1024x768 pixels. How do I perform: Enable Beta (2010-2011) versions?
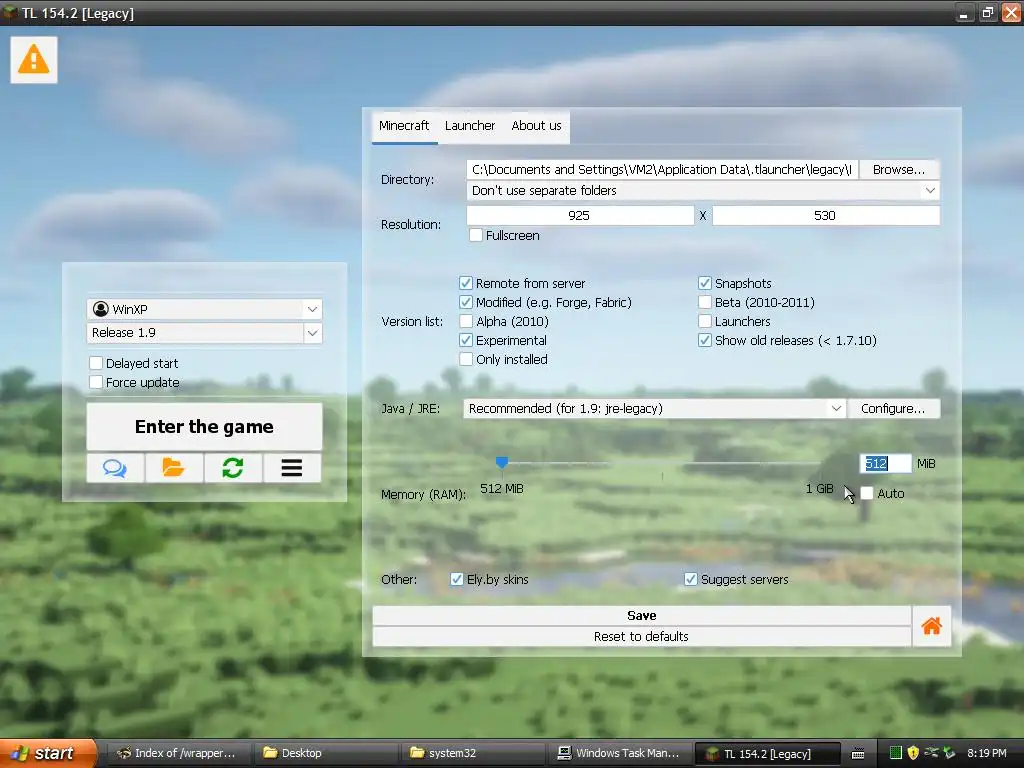705,302
